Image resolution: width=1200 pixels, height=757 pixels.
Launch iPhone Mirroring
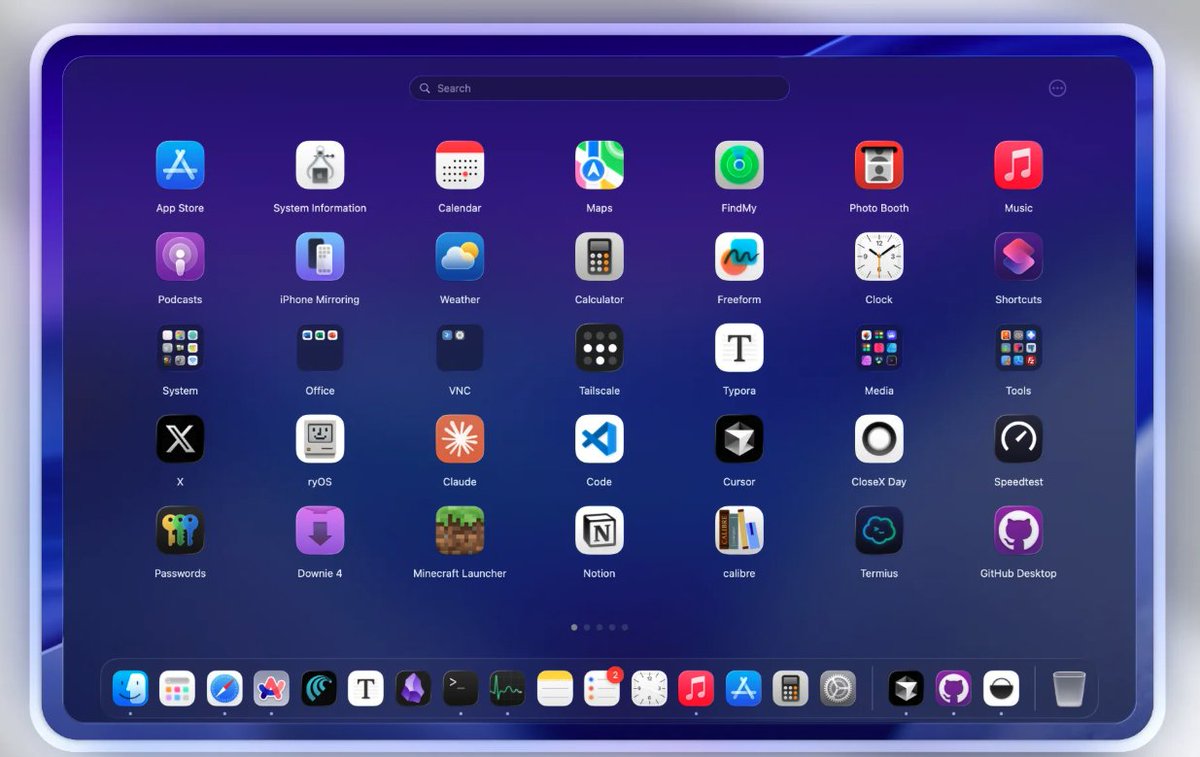(x=320, y=257)
